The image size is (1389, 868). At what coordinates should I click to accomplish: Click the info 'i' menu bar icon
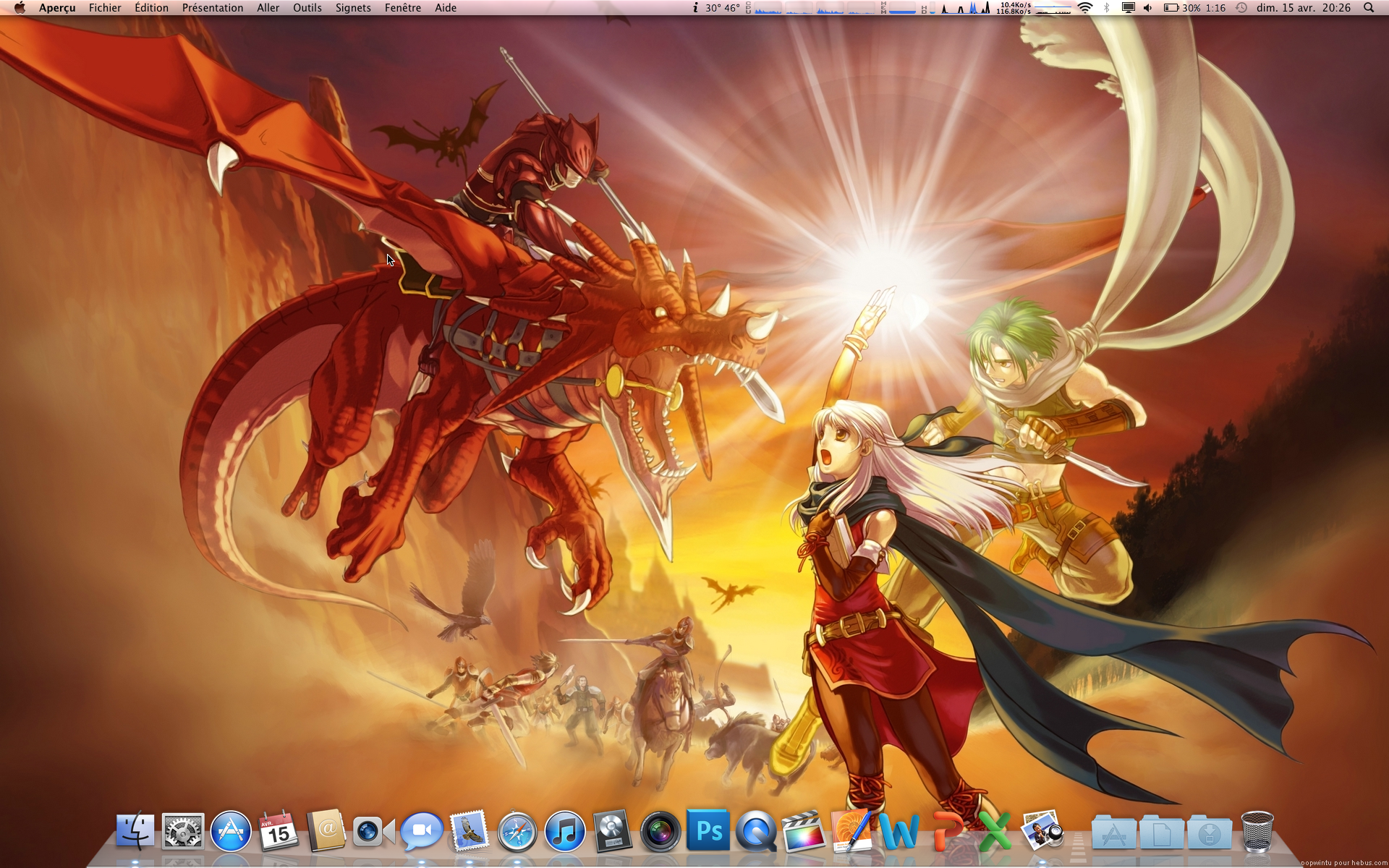click(695, 8)
